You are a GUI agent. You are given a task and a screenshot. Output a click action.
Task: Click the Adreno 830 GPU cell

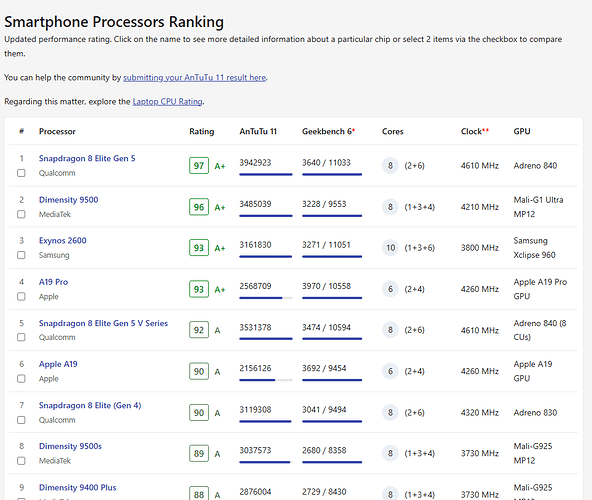point(535,413)
